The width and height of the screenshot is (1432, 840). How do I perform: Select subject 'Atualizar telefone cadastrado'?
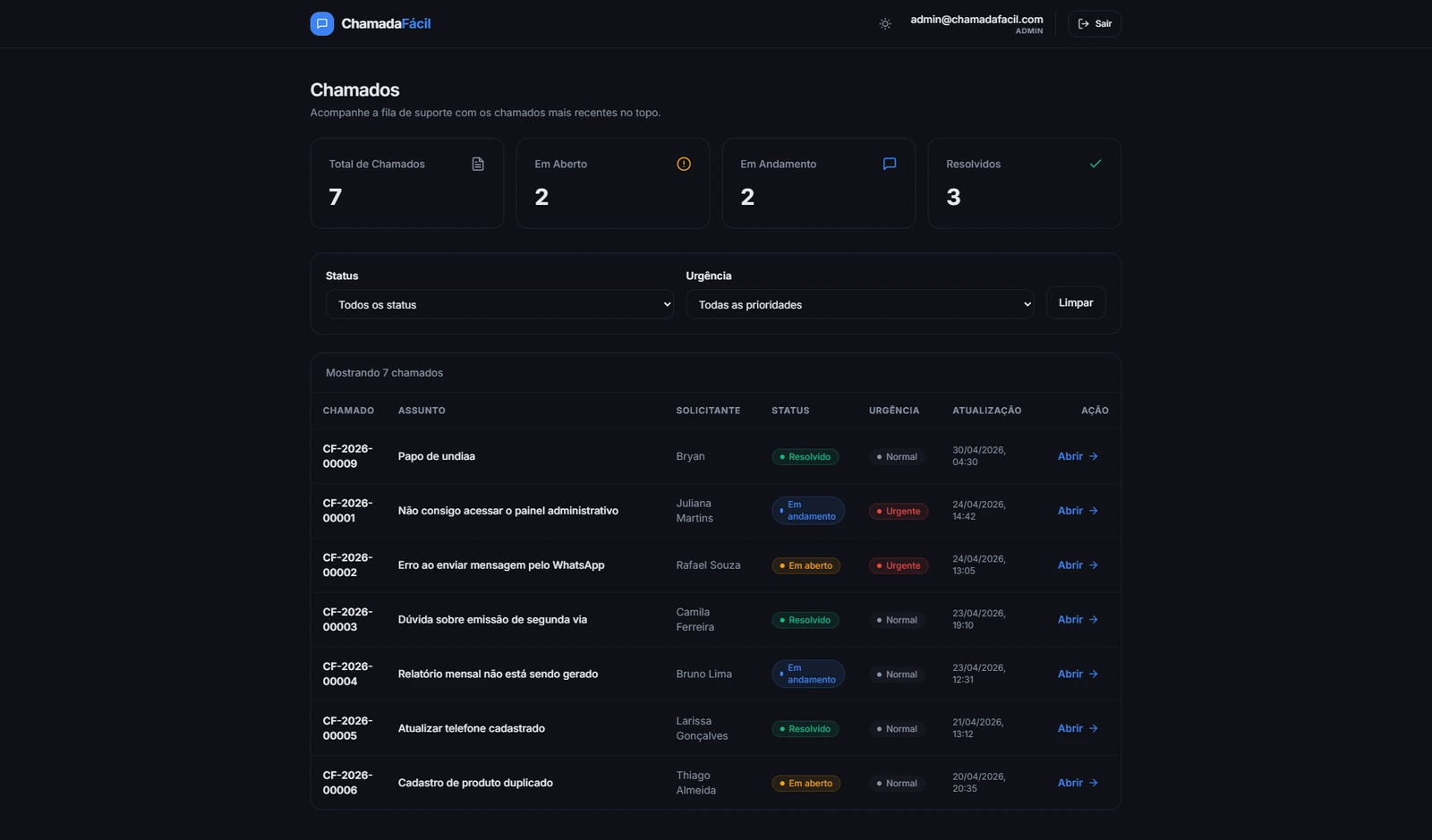tap(472, 728)
